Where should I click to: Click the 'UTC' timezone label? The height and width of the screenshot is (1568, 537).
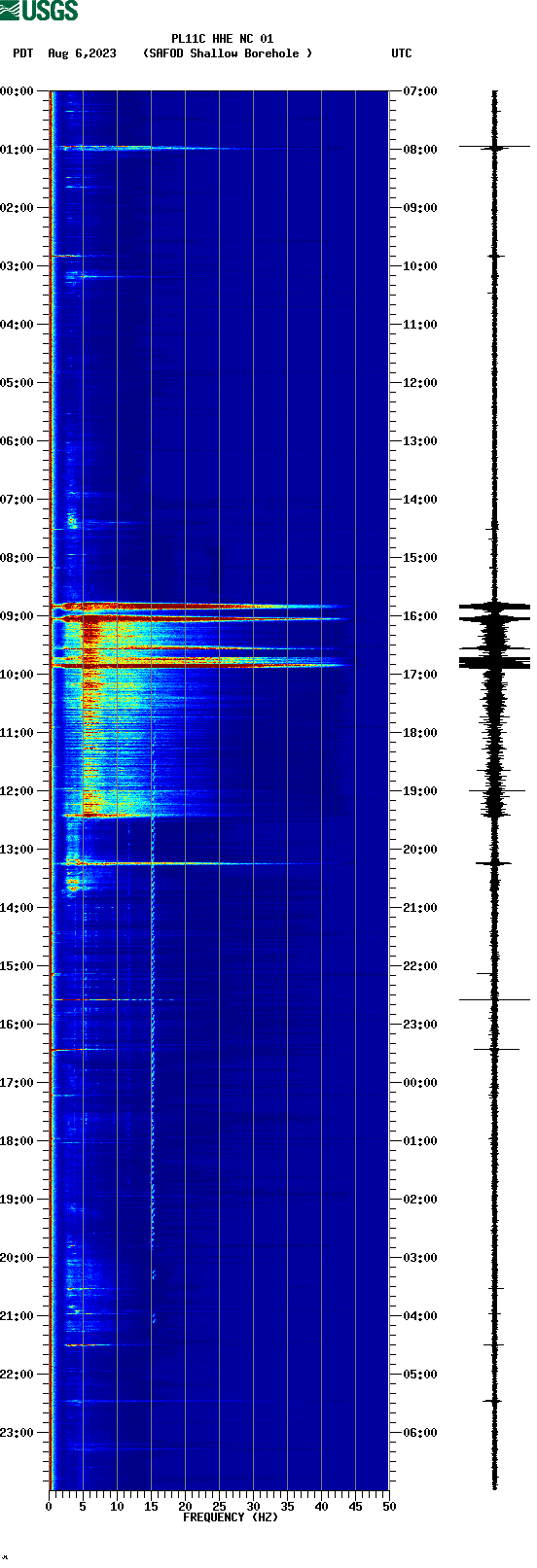402,53
